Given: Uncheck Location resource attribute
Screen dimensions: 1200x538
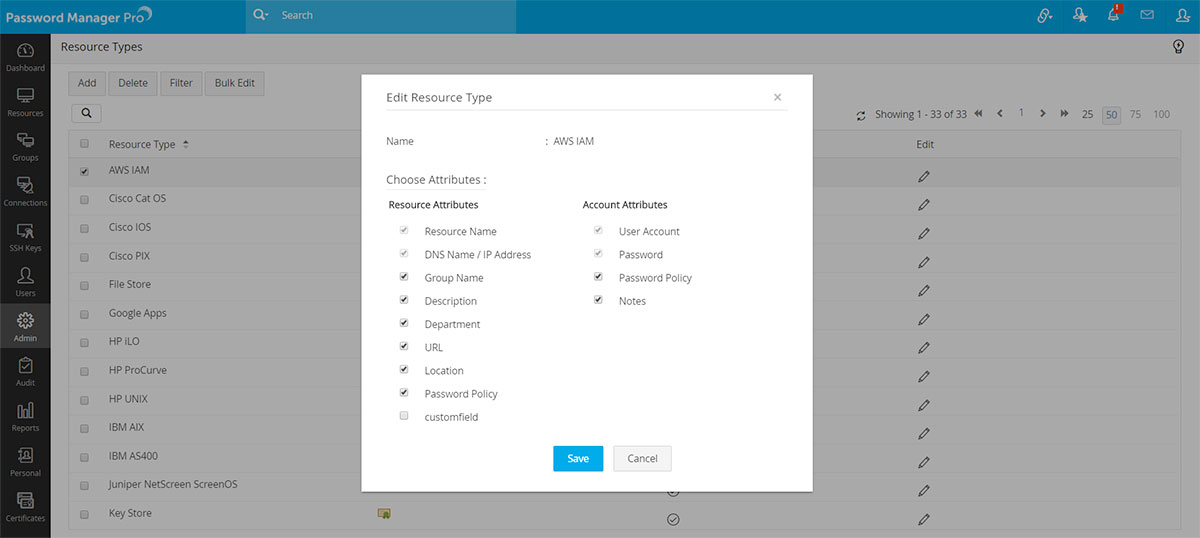Looking at the screenshot, I should pos(404,369).
